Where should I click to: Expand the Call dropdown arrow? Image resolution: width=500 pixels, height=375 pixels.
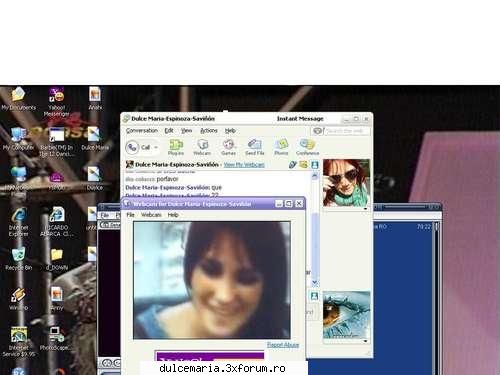click(156, 147)
